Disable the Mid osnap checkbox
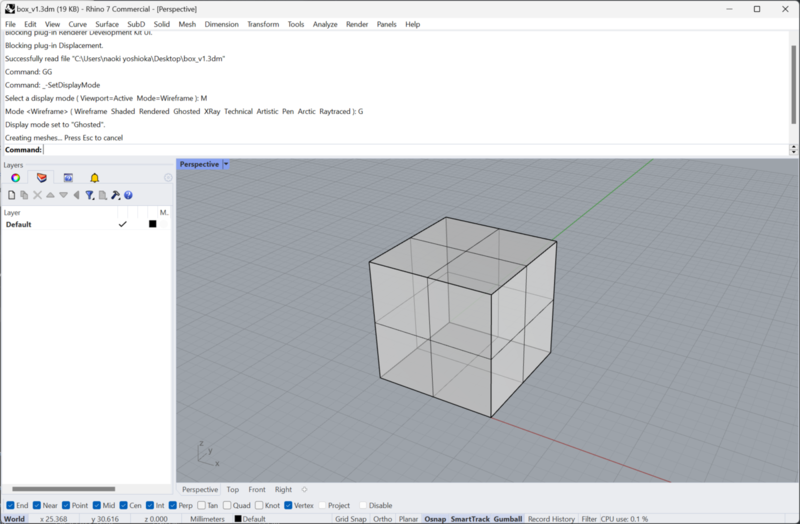This screenshot has height=524, width=800. [x=96, y=505]
